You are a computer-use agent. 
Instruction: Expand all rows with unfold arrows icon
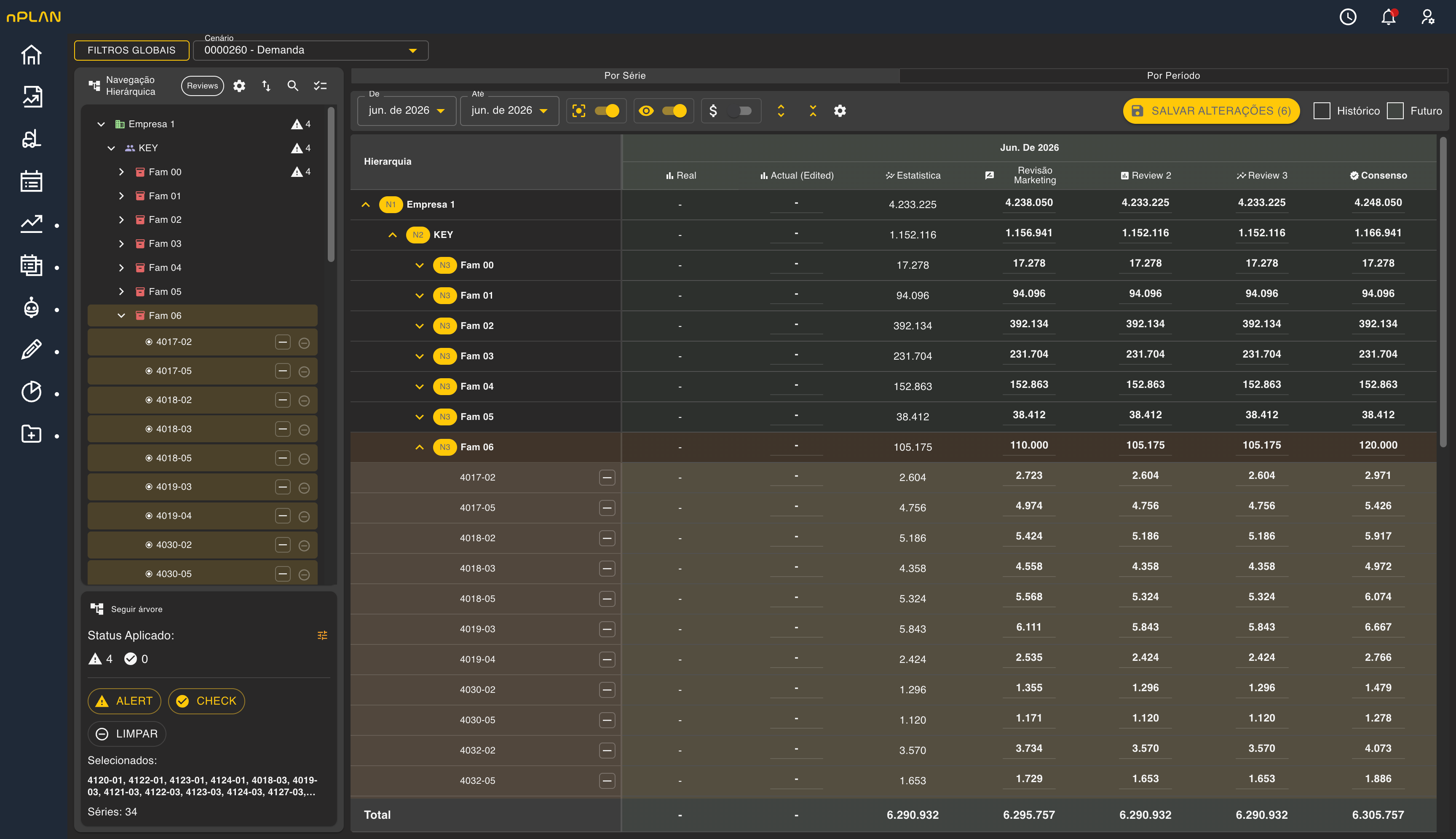781,111
